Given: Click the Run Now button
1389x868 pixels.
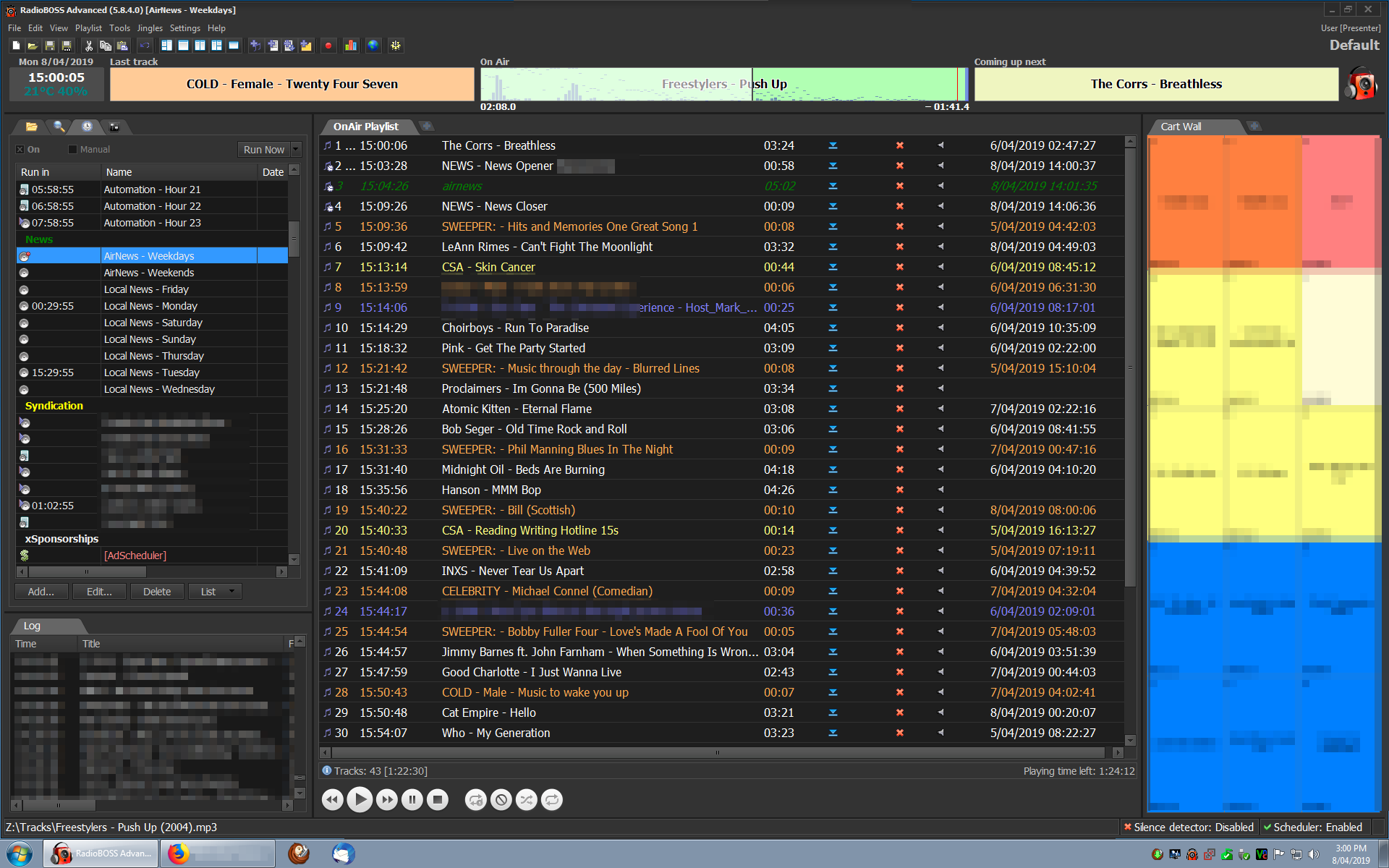Looking at the screenshot, I should [263, 150].
